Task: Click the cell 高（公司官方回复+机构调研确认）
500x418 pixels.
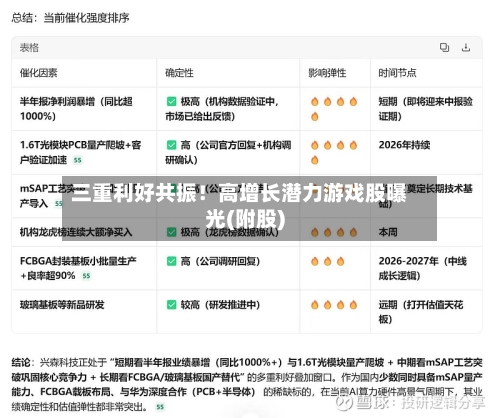Action: pyautogui.click(x=228, y=152)
